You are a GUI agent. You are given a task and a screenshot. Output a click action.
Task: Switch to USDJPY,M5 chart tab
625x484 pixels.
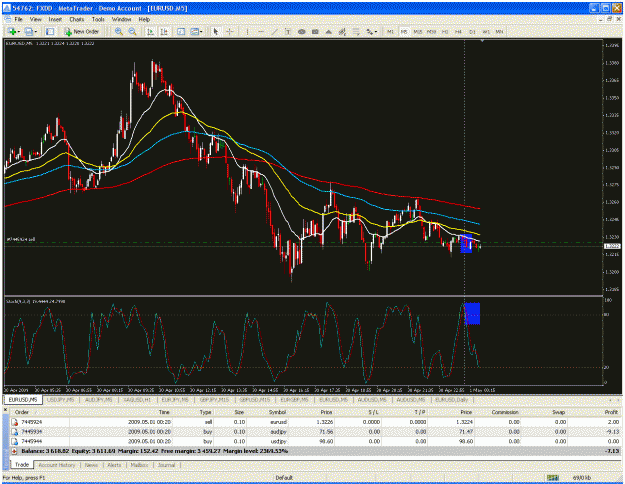coord(61,399)
